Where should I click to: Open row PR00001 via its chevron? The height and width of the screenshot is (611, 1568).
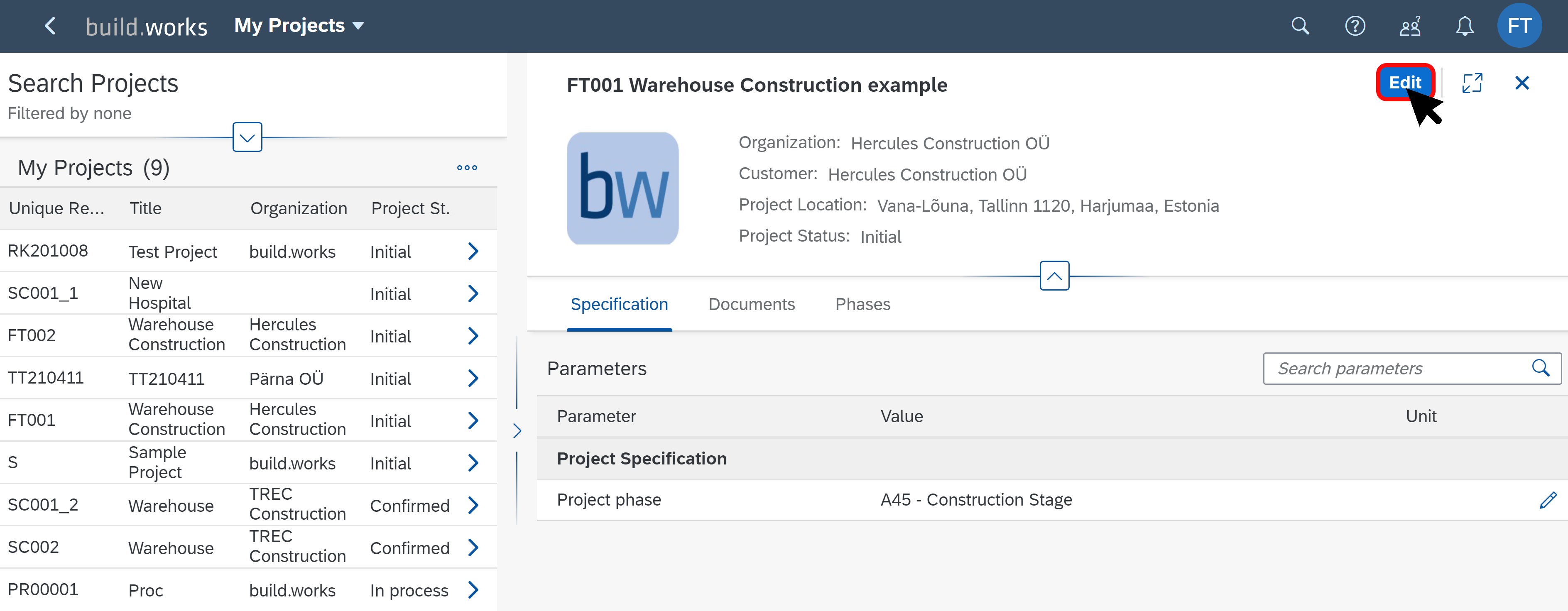tap(473, 590)
